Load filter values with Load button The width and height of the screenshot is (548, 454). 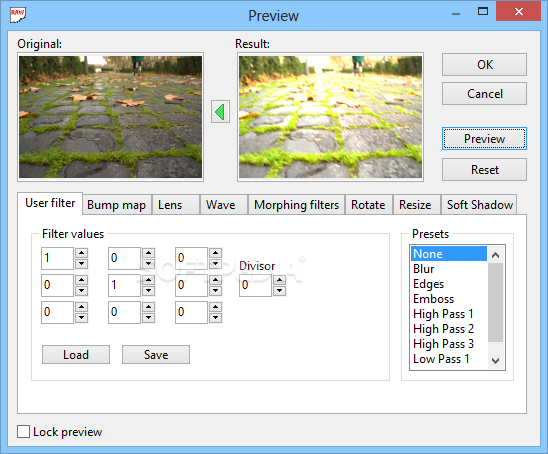[x=76, y=355]
